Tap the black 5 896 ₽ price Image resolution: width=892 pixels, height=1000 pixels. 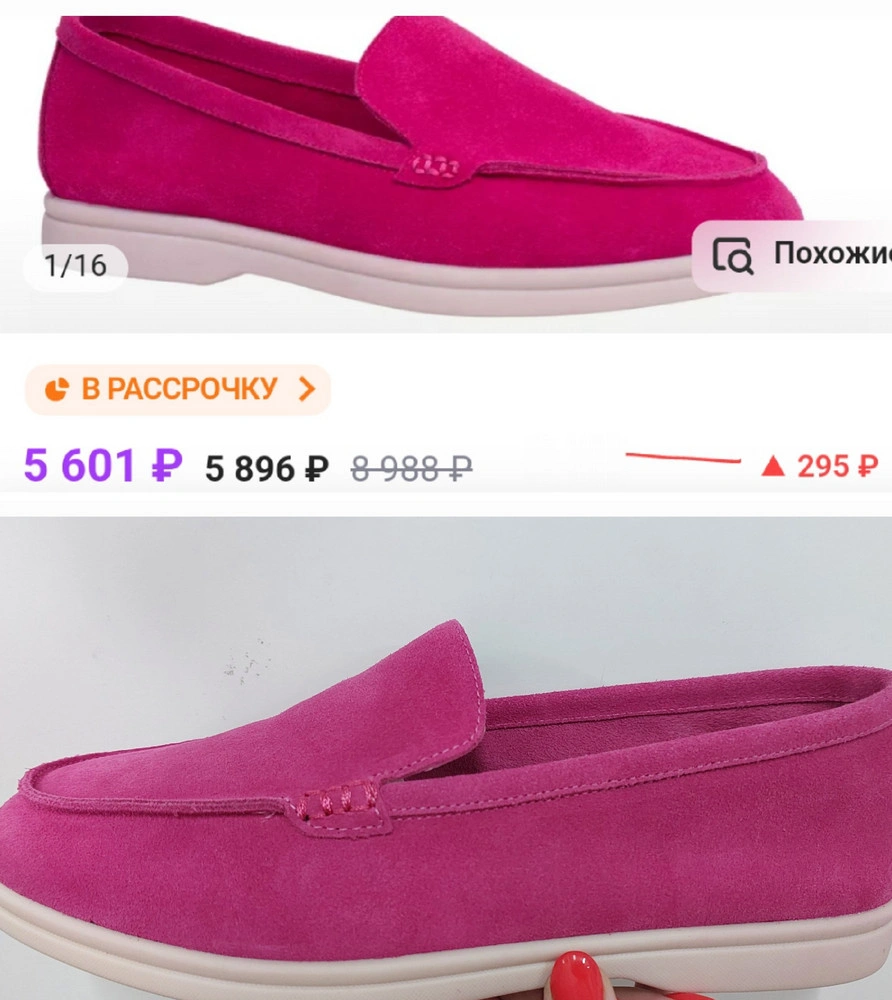tap(267, 469)
